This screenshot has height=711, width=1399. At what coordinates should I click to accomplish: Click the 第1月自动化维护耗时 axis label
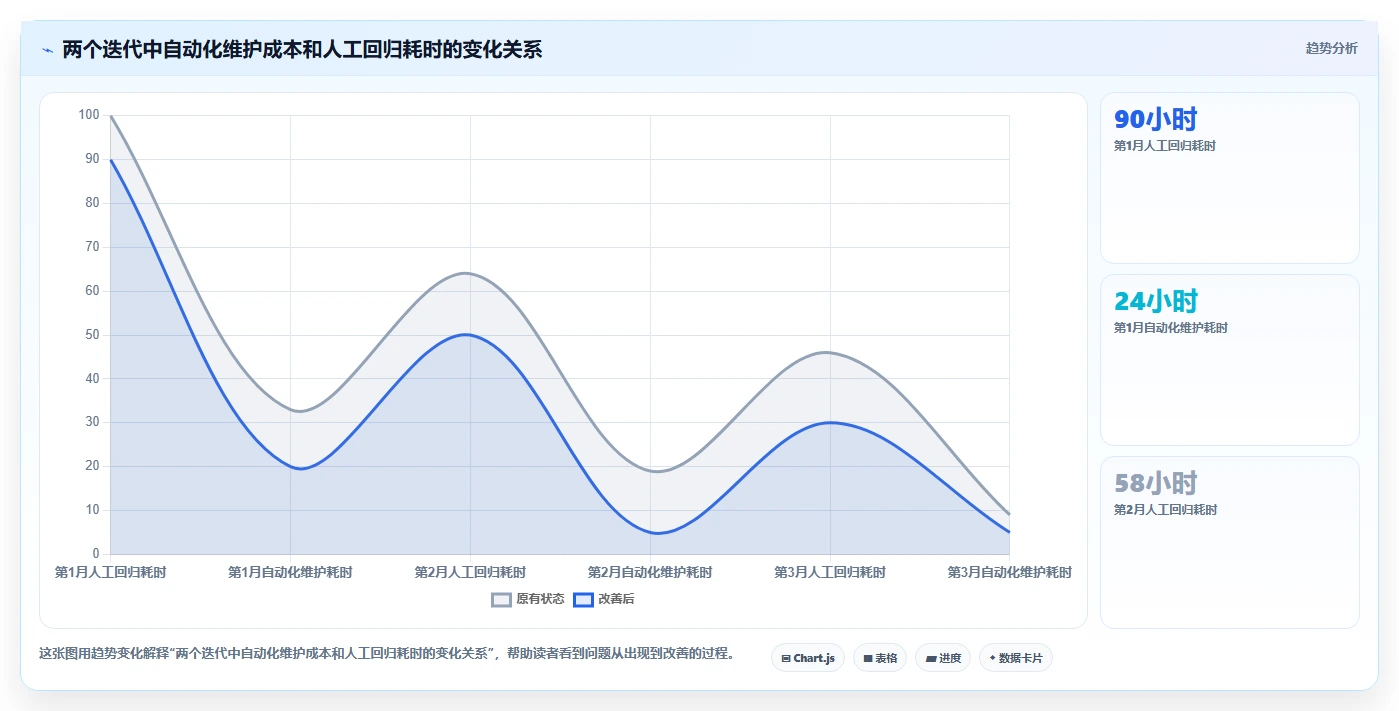(x=290, y=572)
